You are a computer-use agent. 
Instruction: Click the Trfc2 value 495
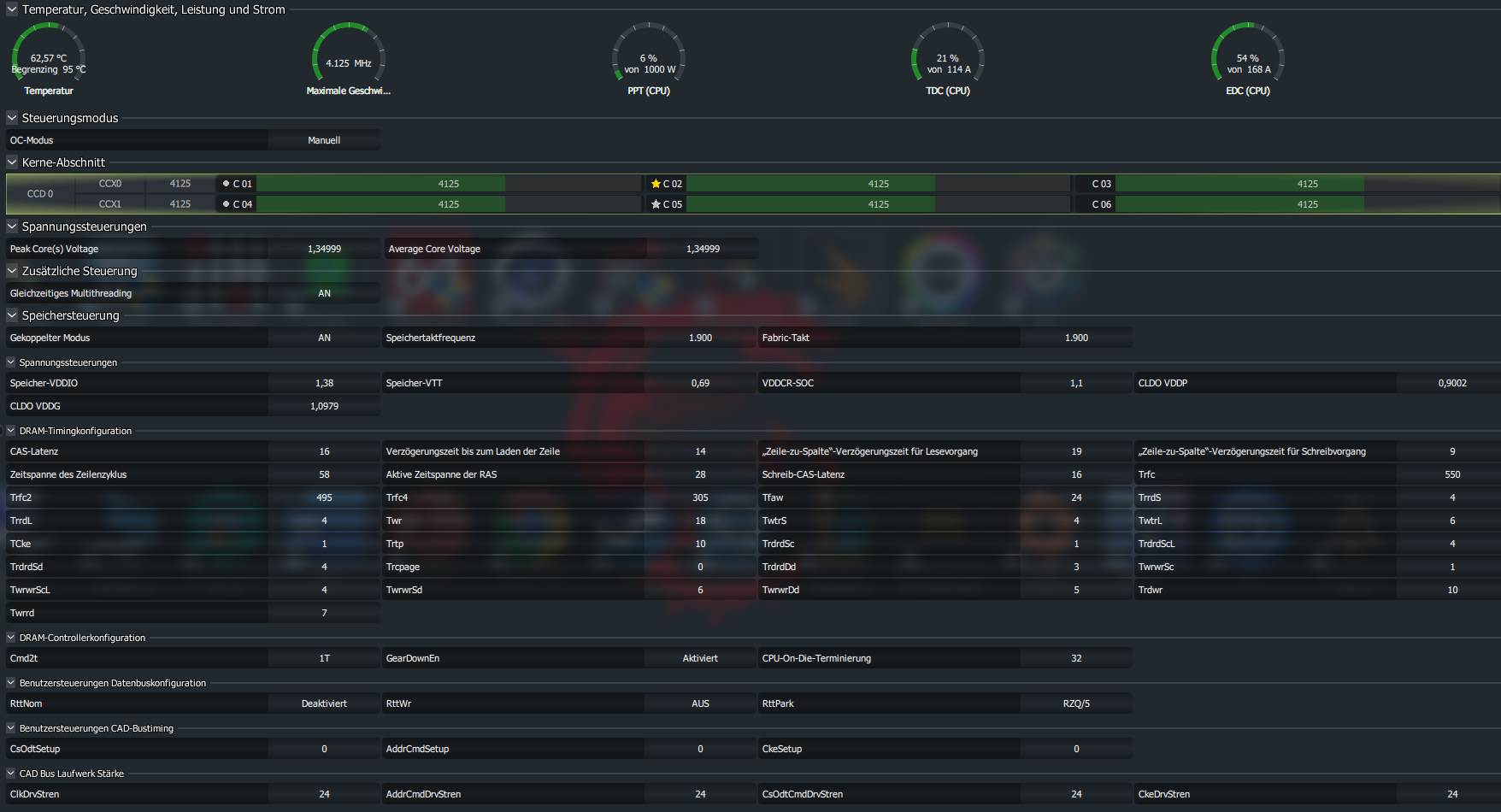(324, 497)
